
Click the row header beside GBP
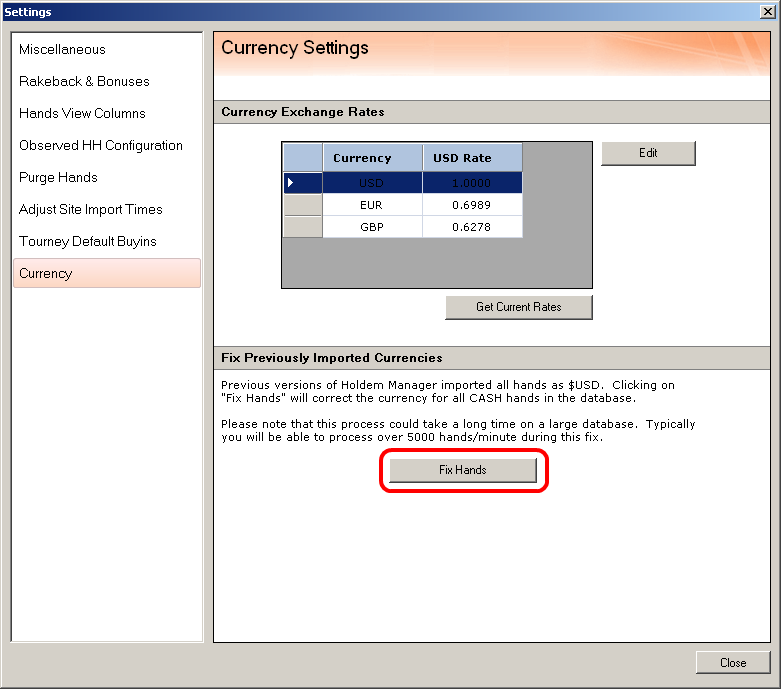(x=302, y=227)
